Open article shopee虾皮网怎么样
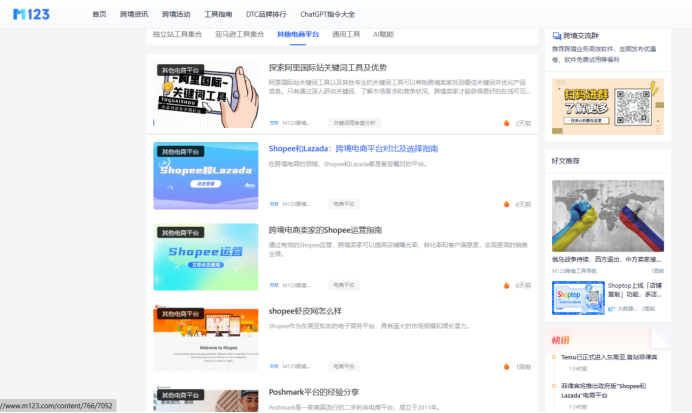 tap(305, 311)
